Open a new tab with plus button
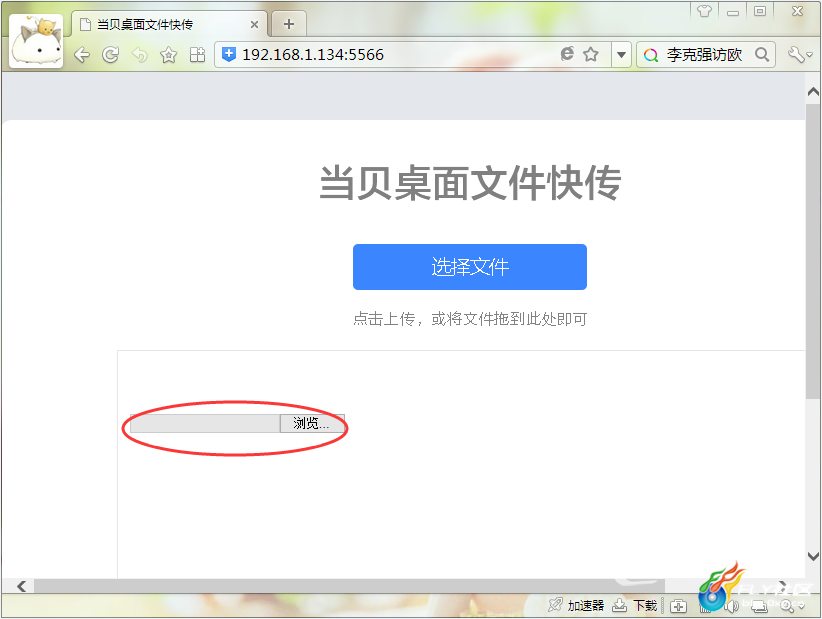Image resolution: width=822 pixels, height=619 pixels. [289, 24]
